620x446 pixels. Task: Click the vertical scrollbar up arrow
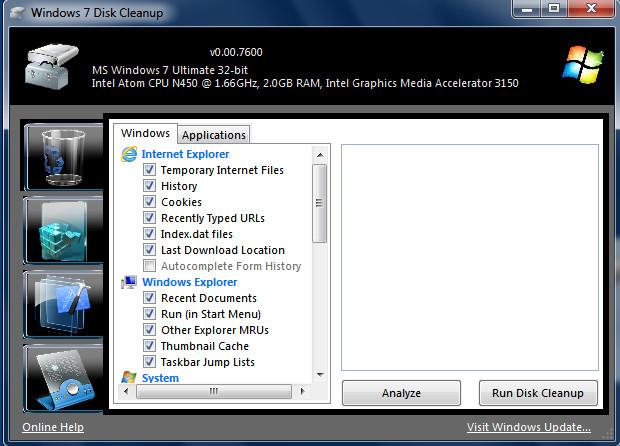coord(320,155)
